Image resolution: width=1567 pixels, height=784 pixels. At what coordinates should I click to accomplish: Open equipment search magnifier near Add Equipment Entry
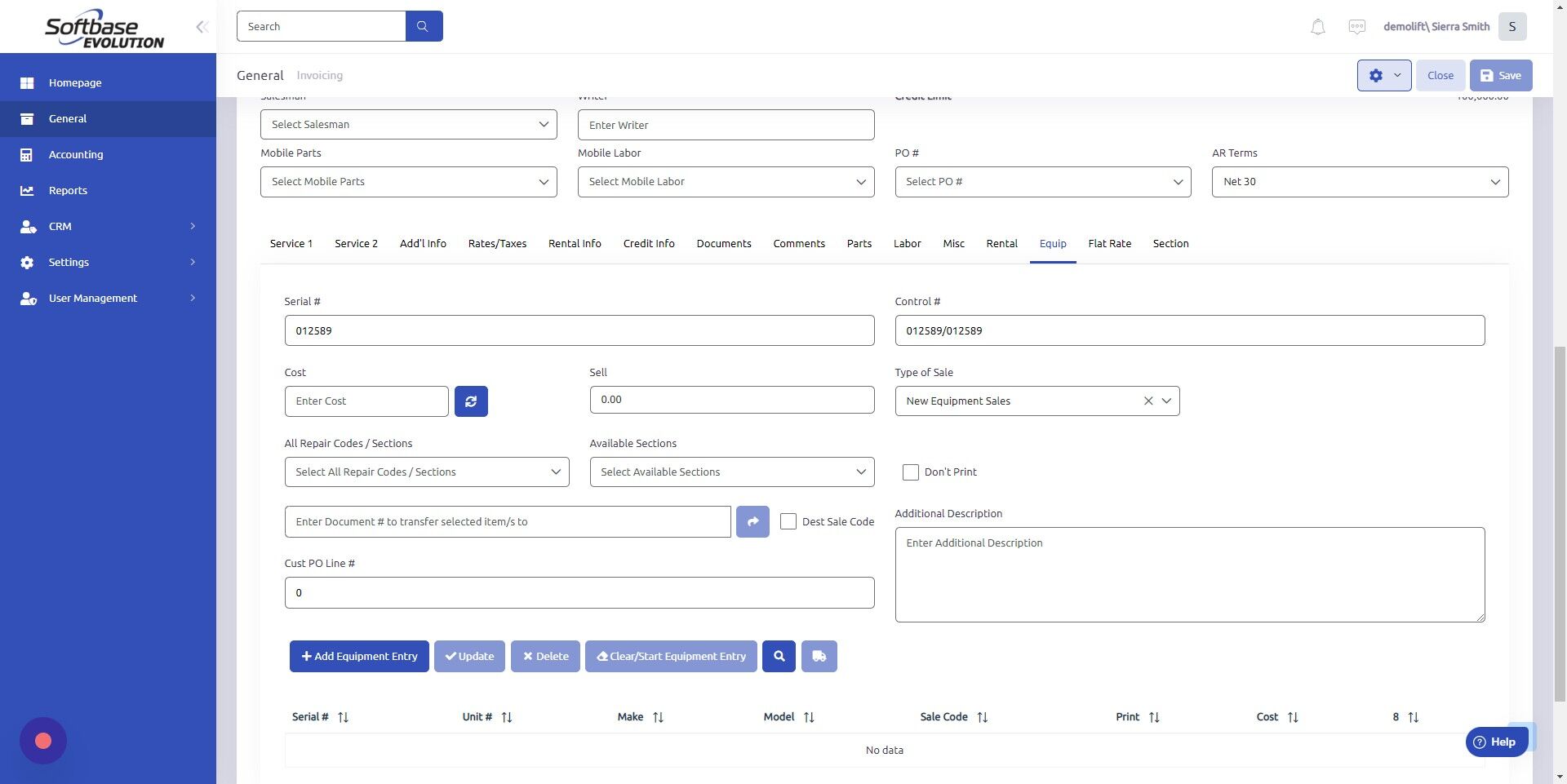coord(778,656)
